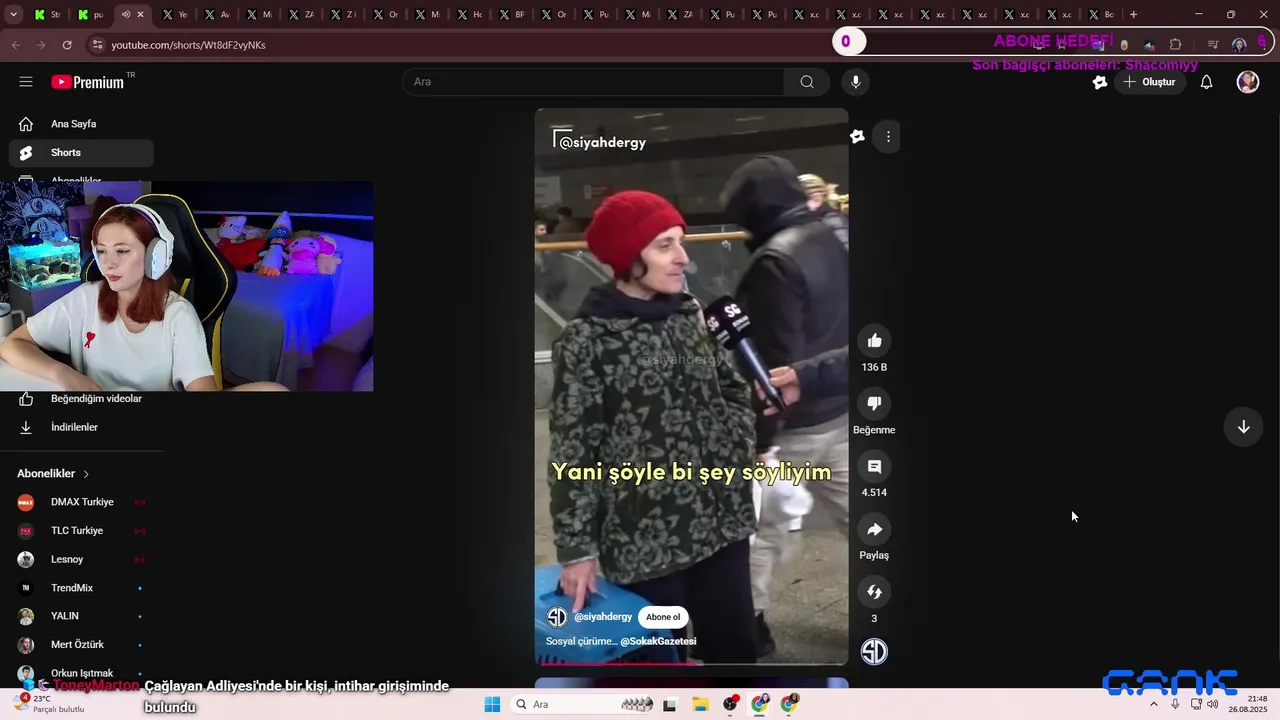This screenshot has width=1280, height=720.
Task: Open the taskbar clock showing 21:48
Action: [1248, 704]
